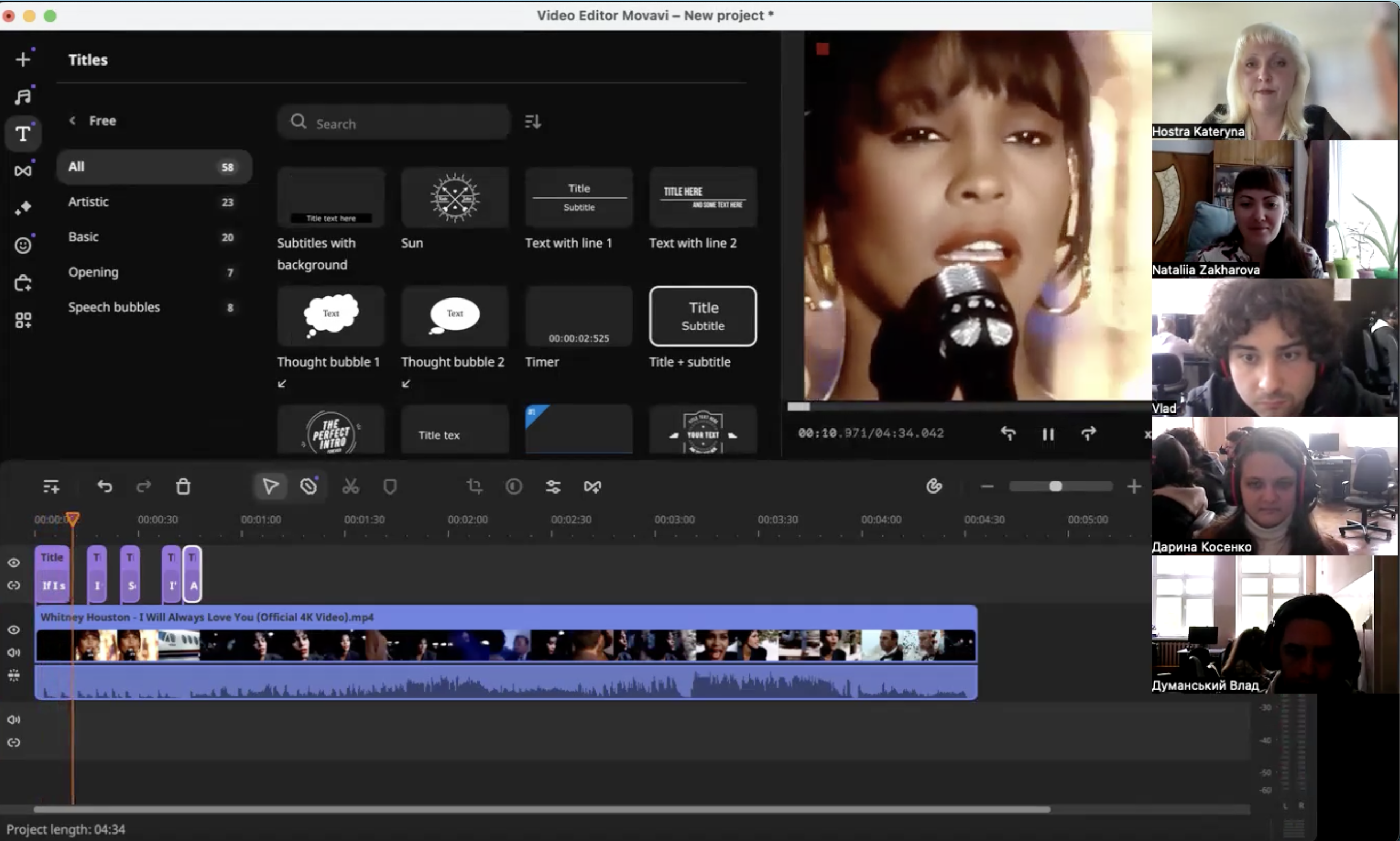Select the All titles category

(x=154, y=167)
